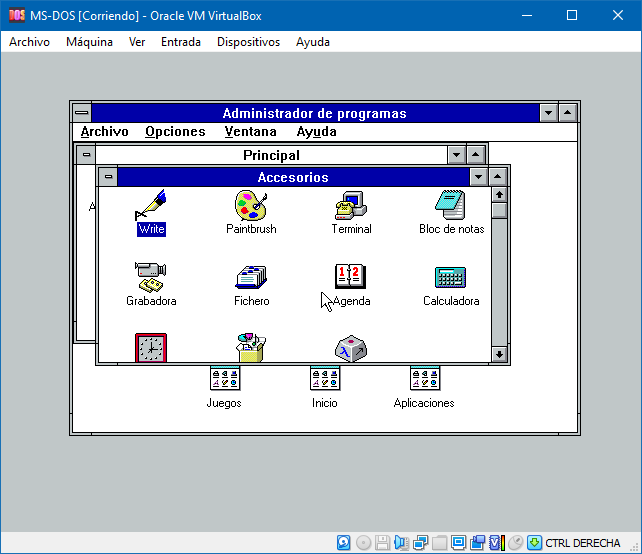Click the green arrow keyboard capture icon
Screen dimensions: 642x554
click(x=534, y=543)
